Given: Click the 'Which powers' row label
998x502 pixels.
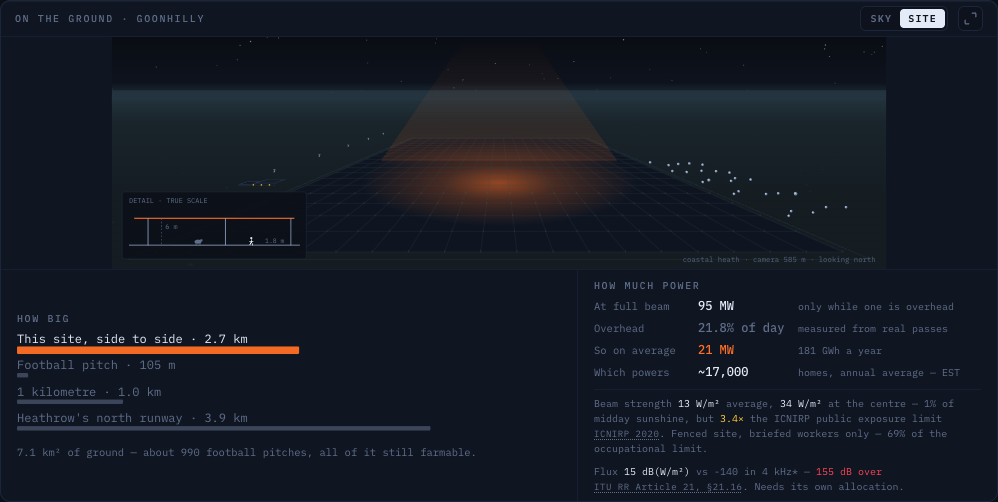Looking at the screenshot, I should tap(631, 373).
